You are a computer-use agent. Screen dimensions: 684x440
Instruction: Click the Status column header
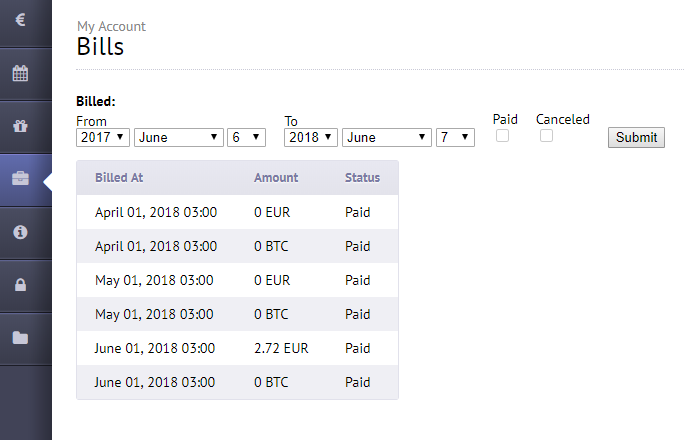point(363,177)
